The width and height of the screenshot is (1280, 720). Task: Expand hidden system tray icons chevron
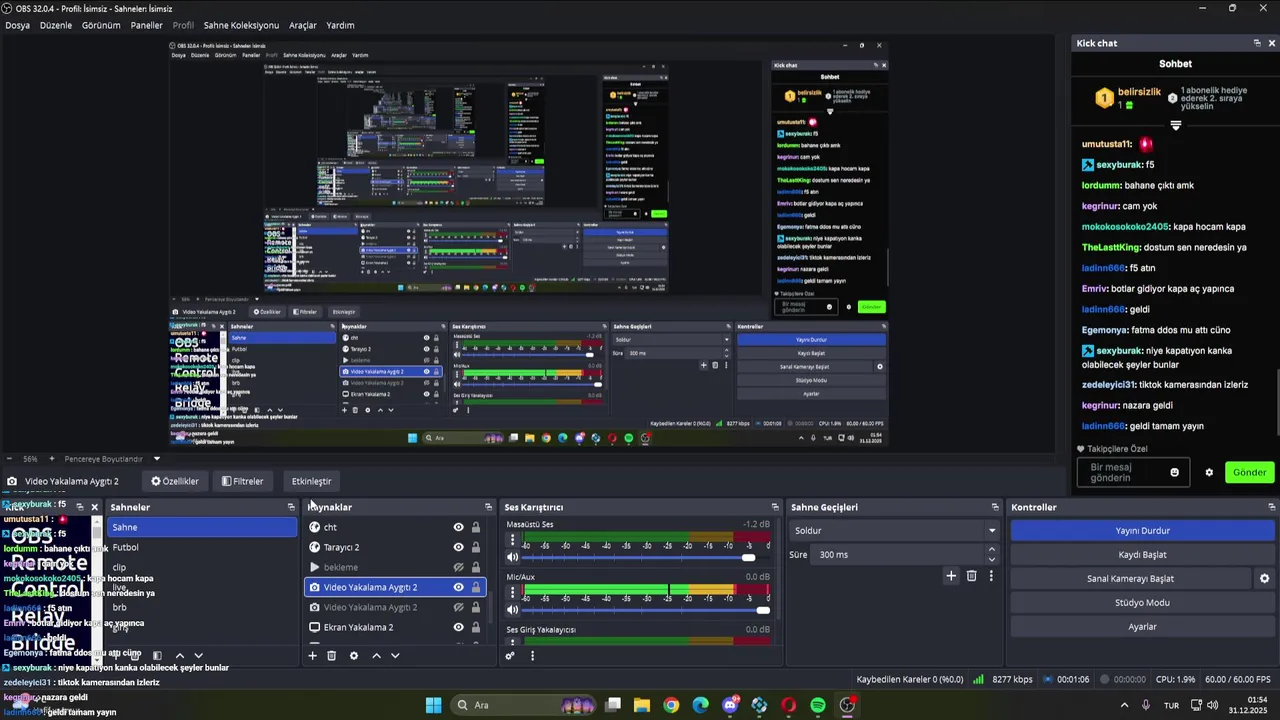click(x=1124, y=705)
